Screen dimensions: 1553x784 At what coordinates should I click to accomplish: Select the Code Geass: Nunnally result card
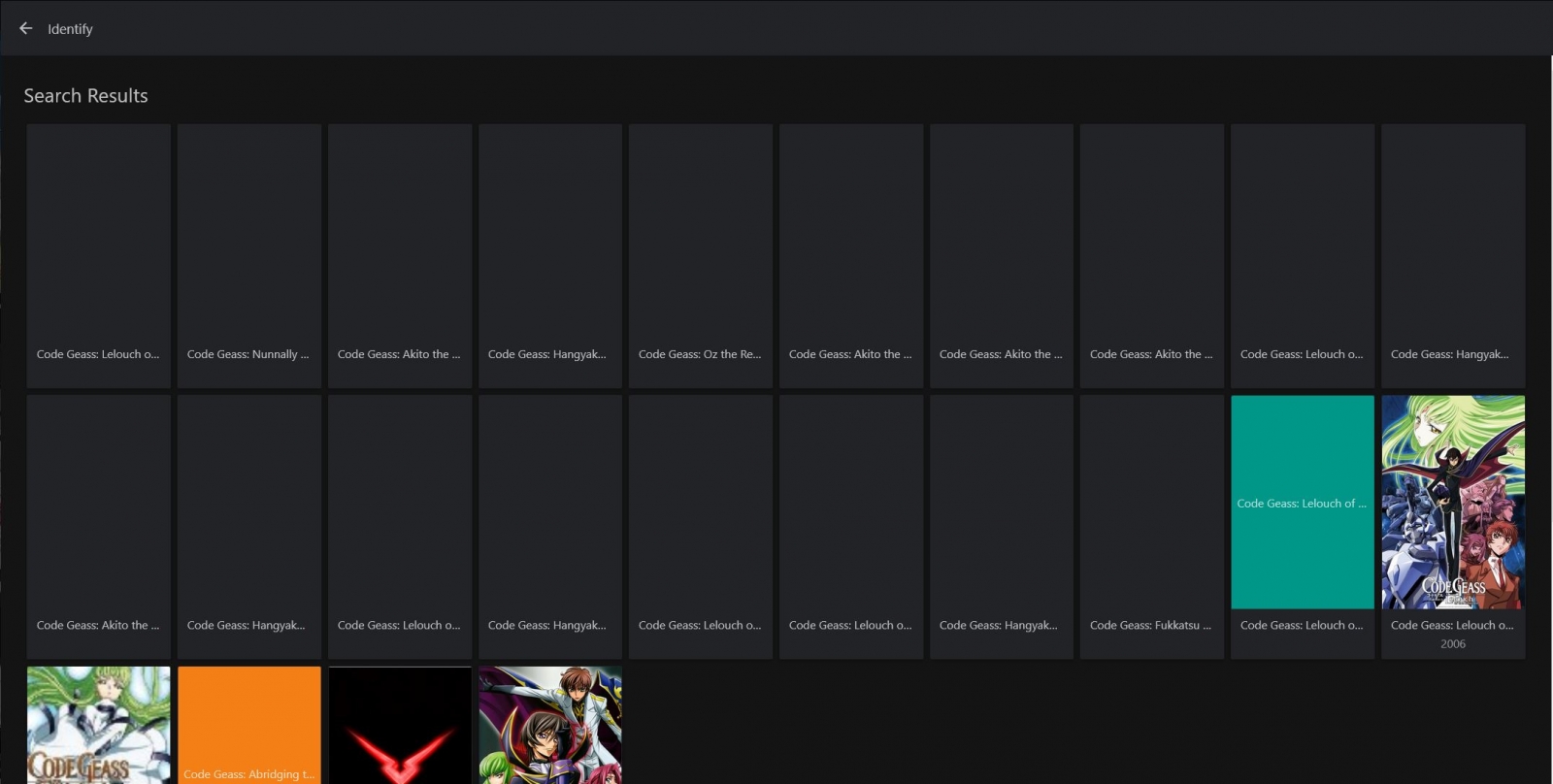[248, 256]
